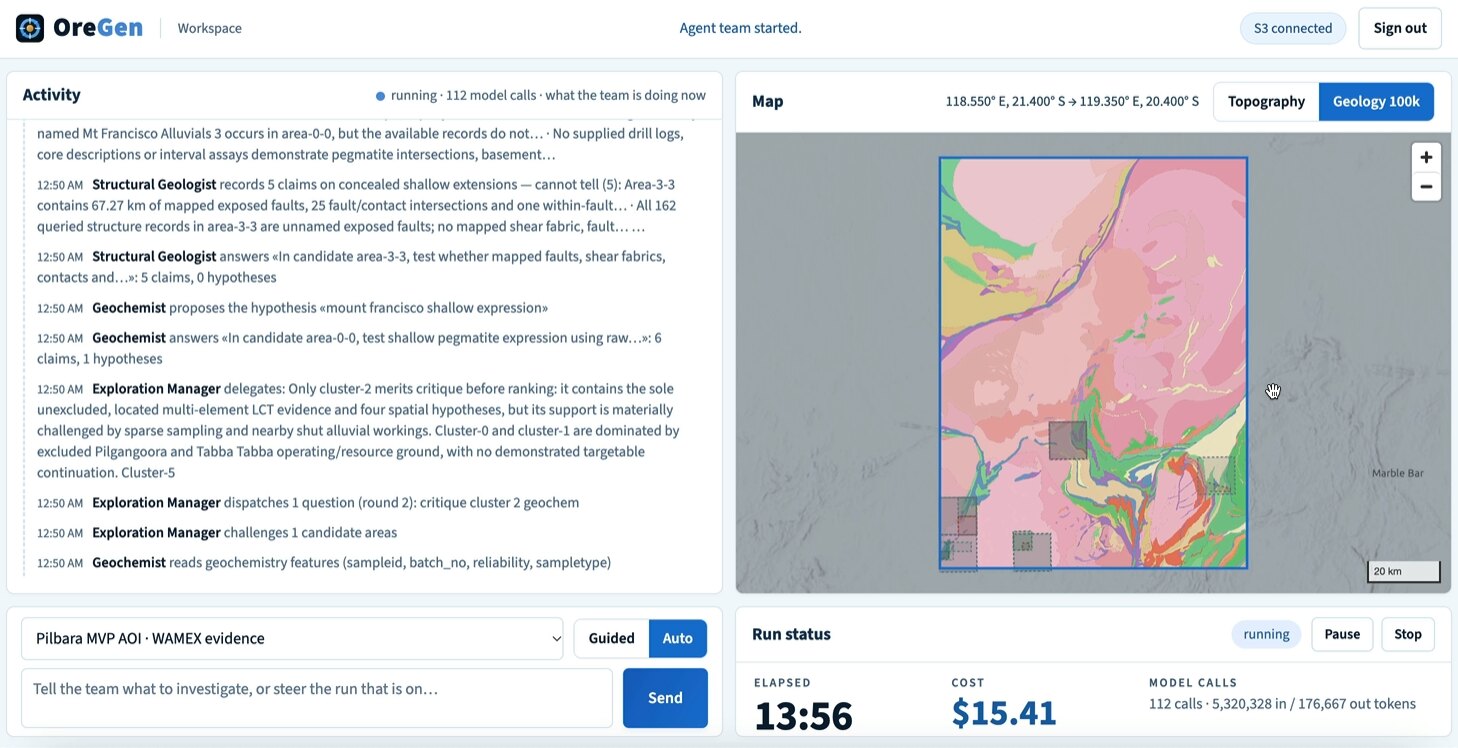Image resolution: width=1458 pixels, height=748 pixels.
Task: Click the 13:56 elapsed timer
Action: (804, 715)
